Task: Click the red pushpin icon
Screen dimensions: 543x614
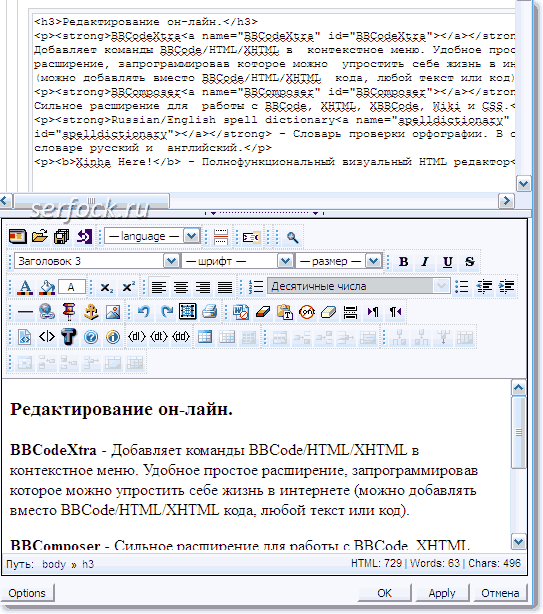Action: (x=69, y=312)
